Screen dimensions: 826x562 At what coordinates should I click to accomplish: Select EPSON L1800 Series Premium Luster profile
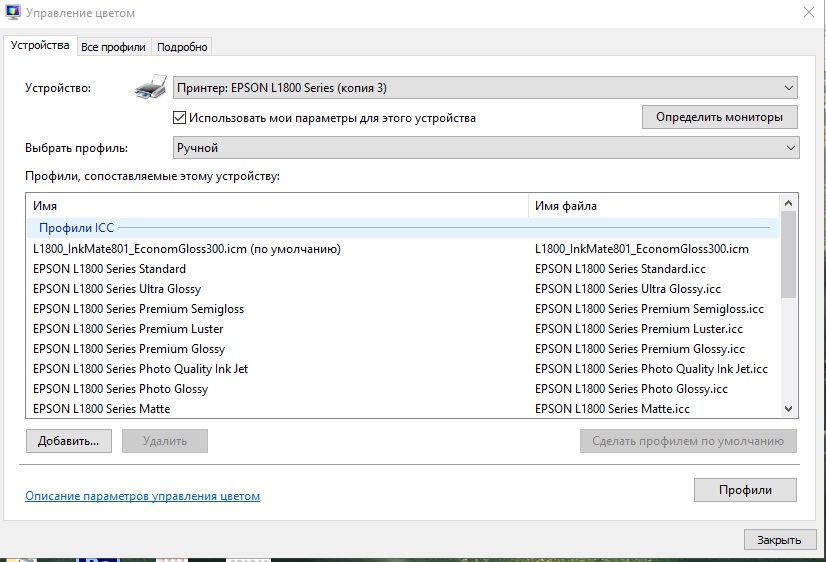(128, 329)
